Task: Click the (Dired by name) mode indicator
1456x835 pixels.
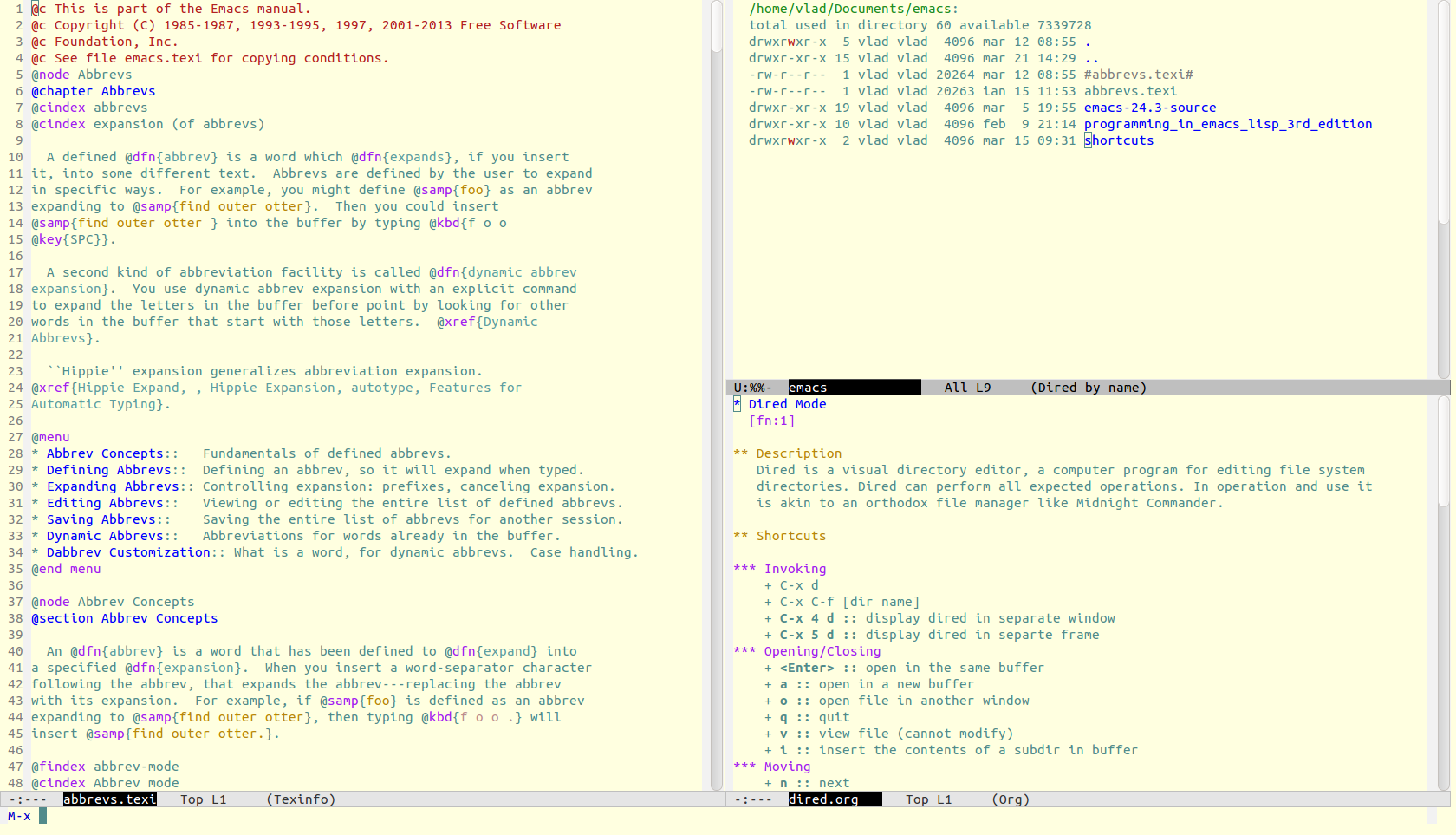Action: pyautogui.click(x=1089, y=388)
